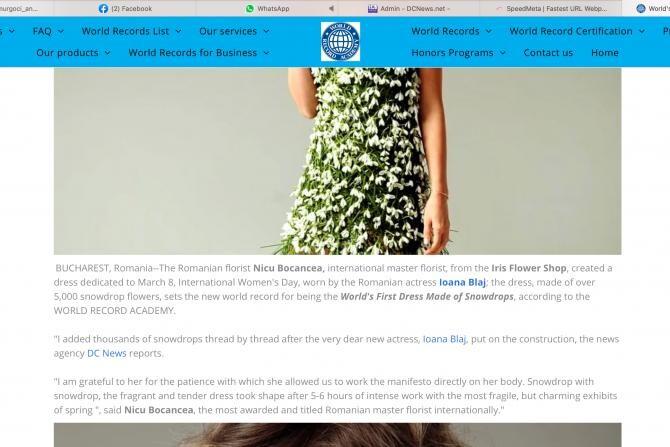Open the DC News link in article

pyautogui.click(x=106, y=353)
